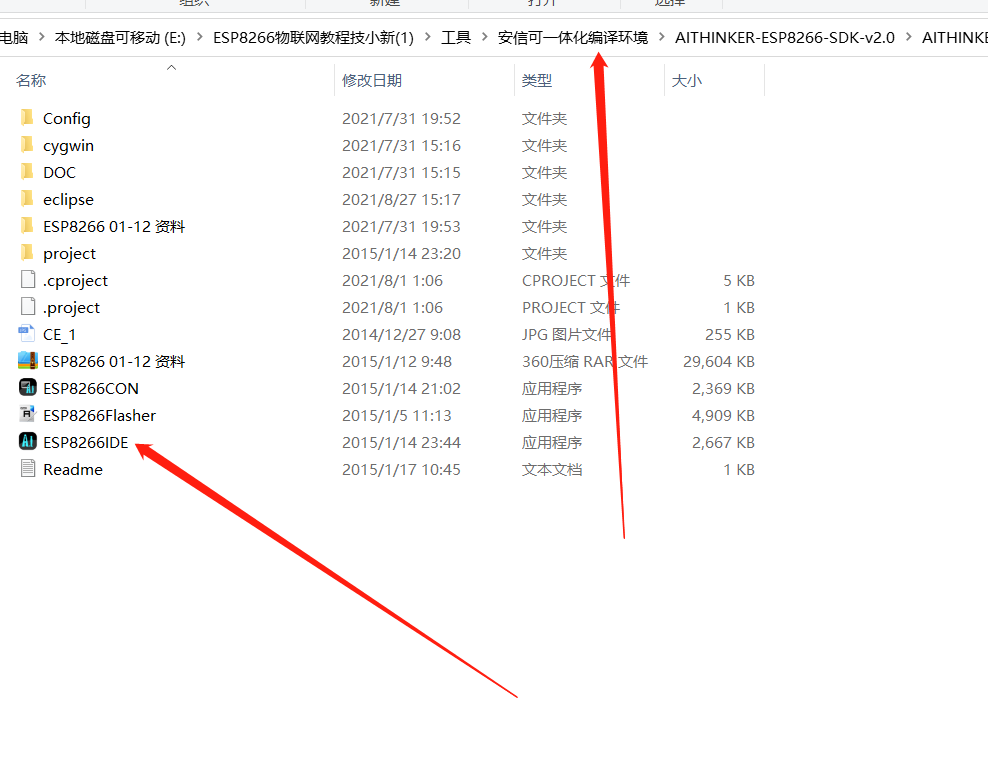Sort files by 类型 column header

(x=537, y=81)
